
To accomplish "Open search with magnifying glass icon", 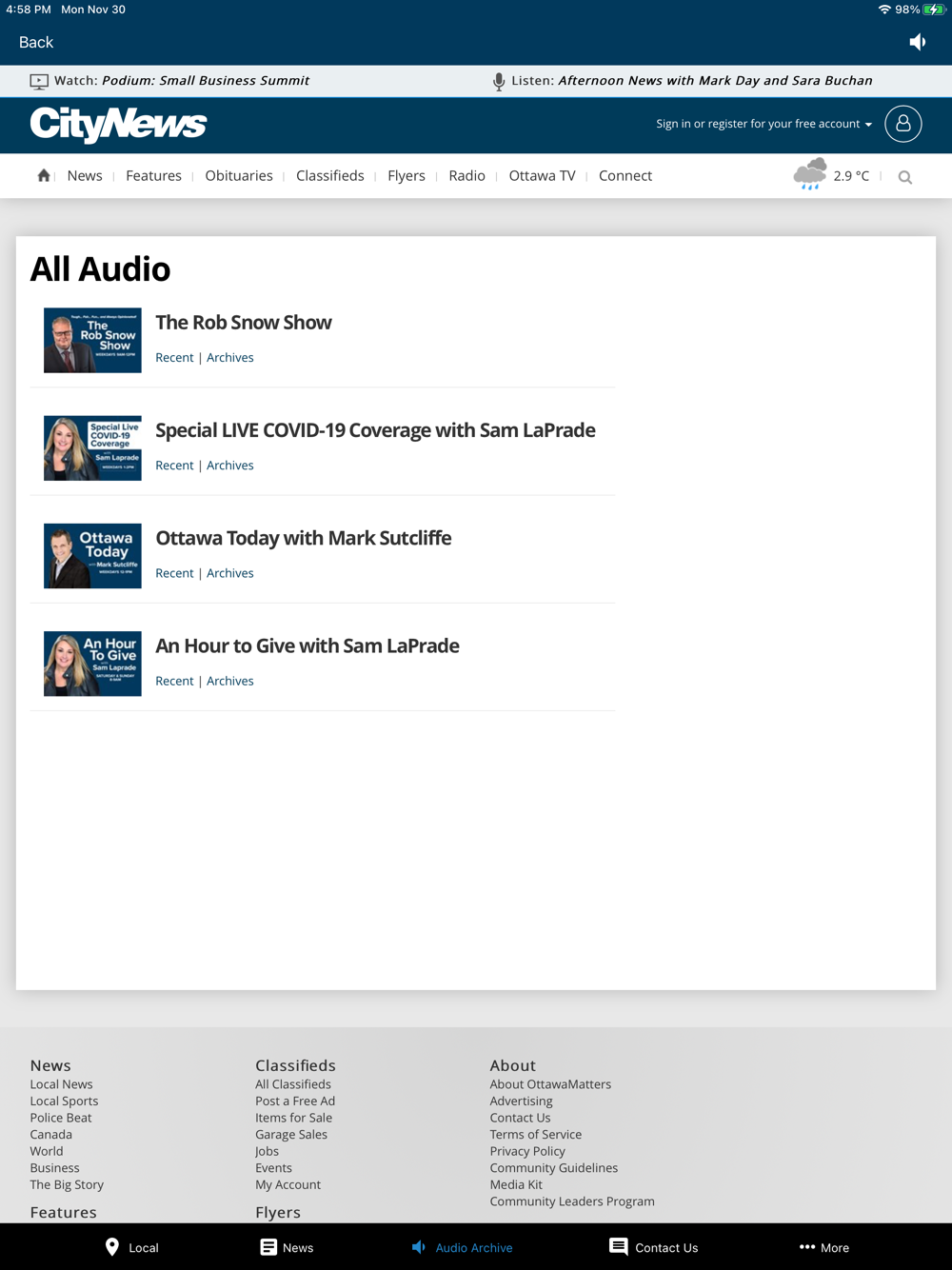I will pos(905,177).
